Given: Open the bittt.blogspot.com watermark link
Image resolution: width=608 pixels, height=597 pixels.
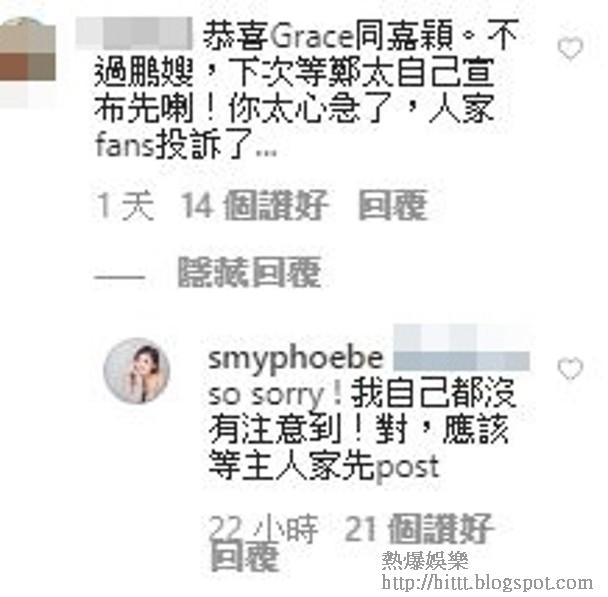Looking at the screenshot, I should [487, 583].
